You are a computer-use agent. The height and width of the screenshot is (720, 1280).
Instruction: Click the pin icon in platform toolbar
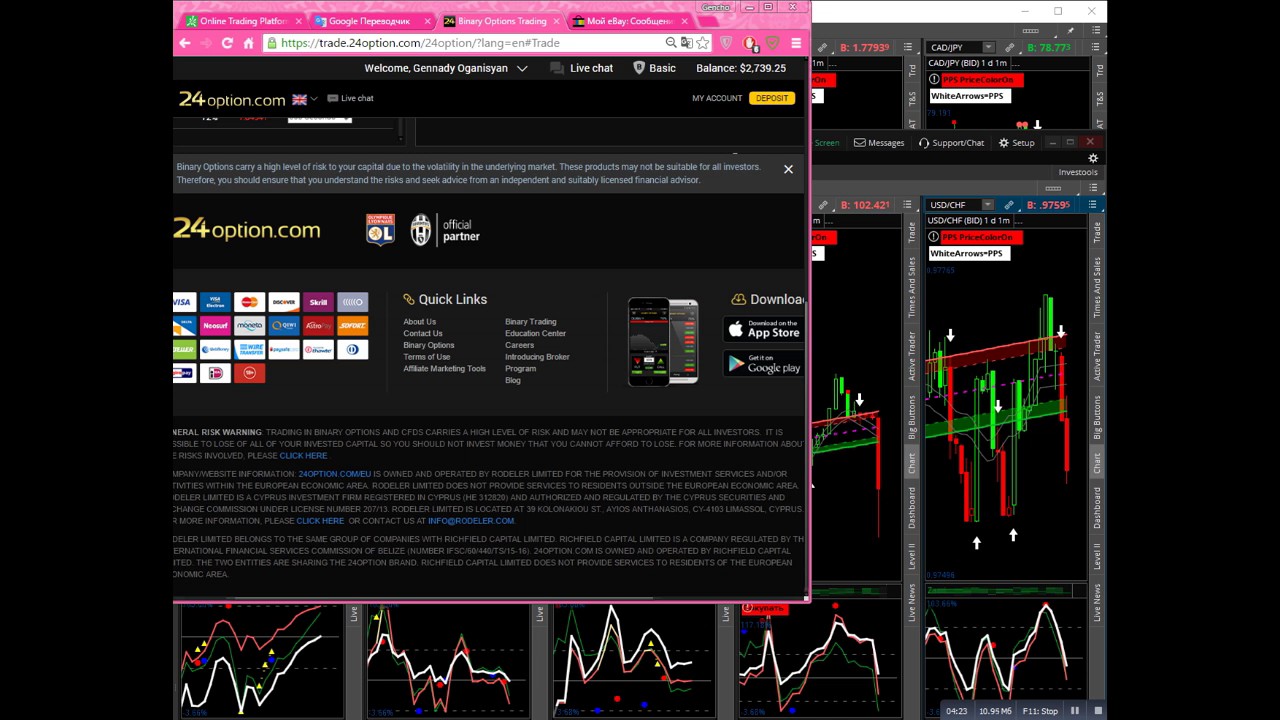pos(1070,31)
